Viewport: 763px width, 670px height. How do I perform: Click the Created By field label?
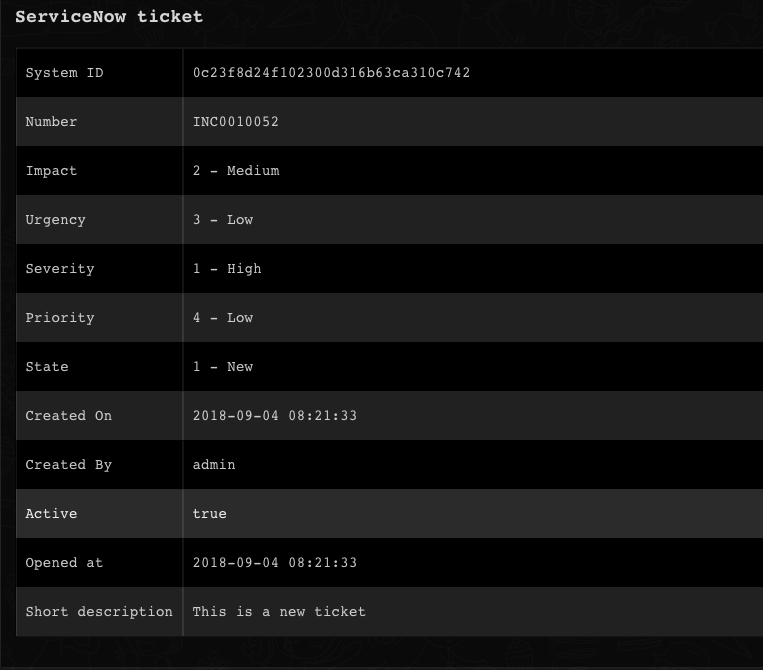69,465
